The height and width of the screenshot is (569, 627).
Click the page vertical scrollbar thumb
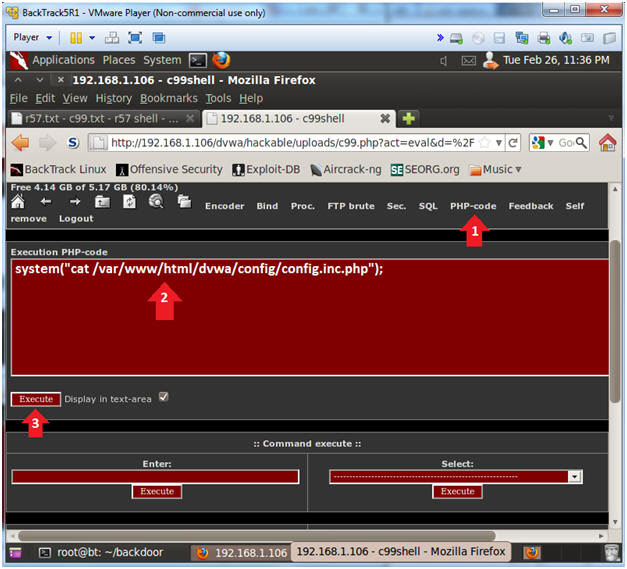615,321
